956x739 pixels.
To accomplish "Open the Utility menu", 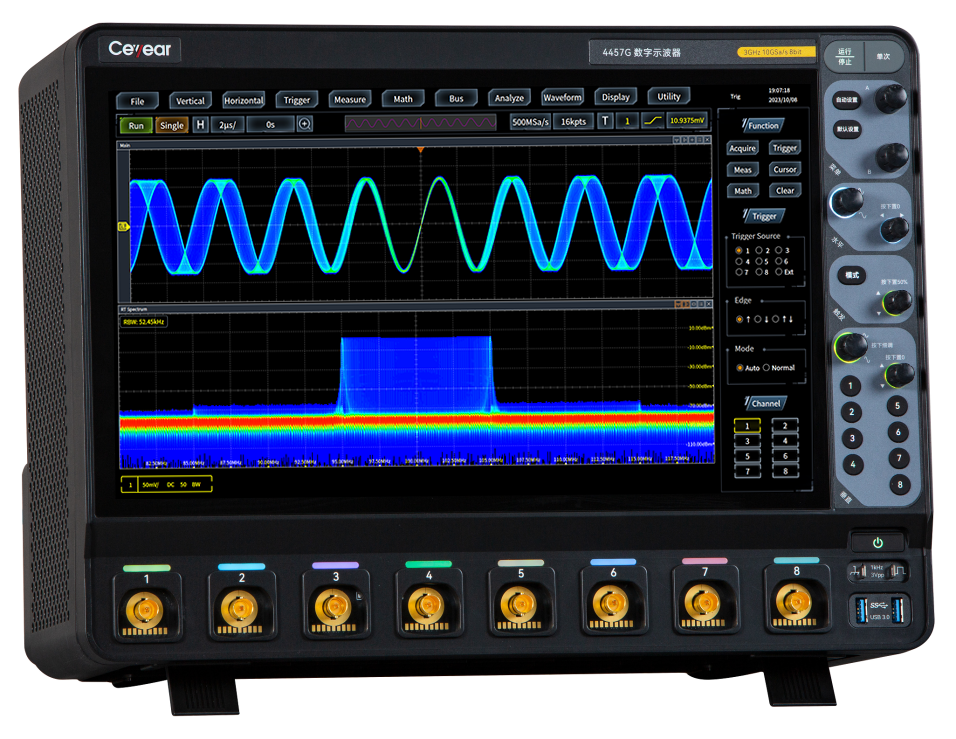I will pos(669,97).
